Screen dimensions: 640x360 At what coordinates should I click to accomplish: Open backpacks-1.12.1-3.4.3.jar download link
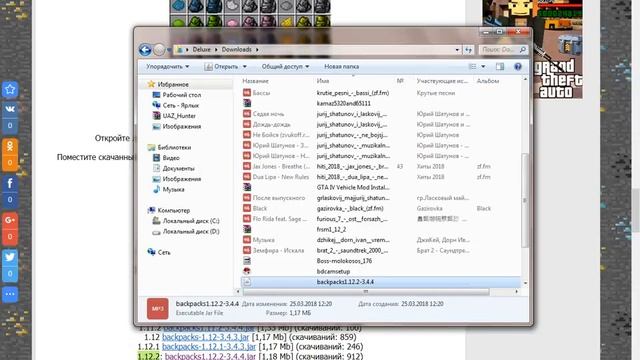point(209,347)
